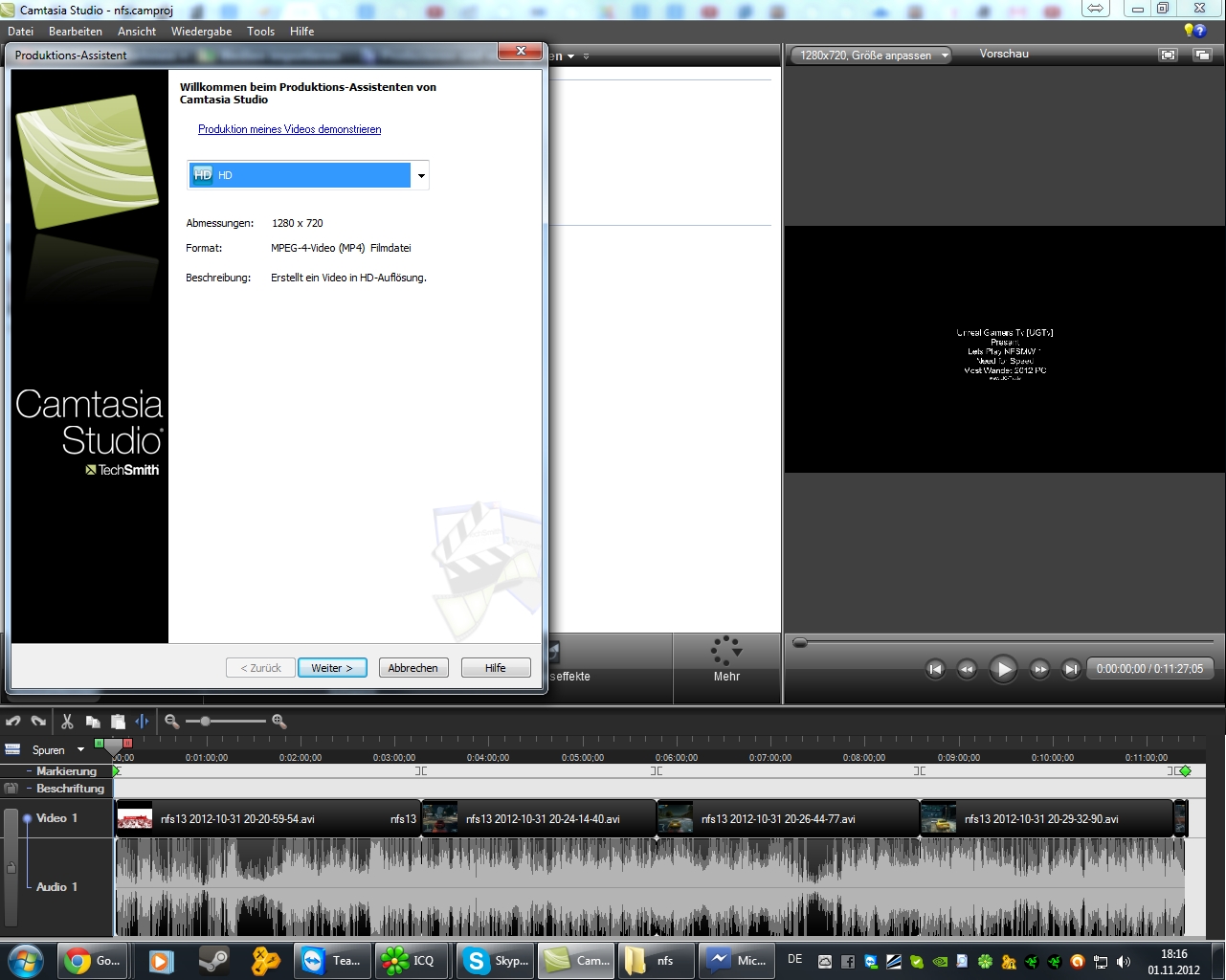The width and height of the screenshot is (1226, 980).
Task: Click the Facebook tray icon
Action: point(848,962)
